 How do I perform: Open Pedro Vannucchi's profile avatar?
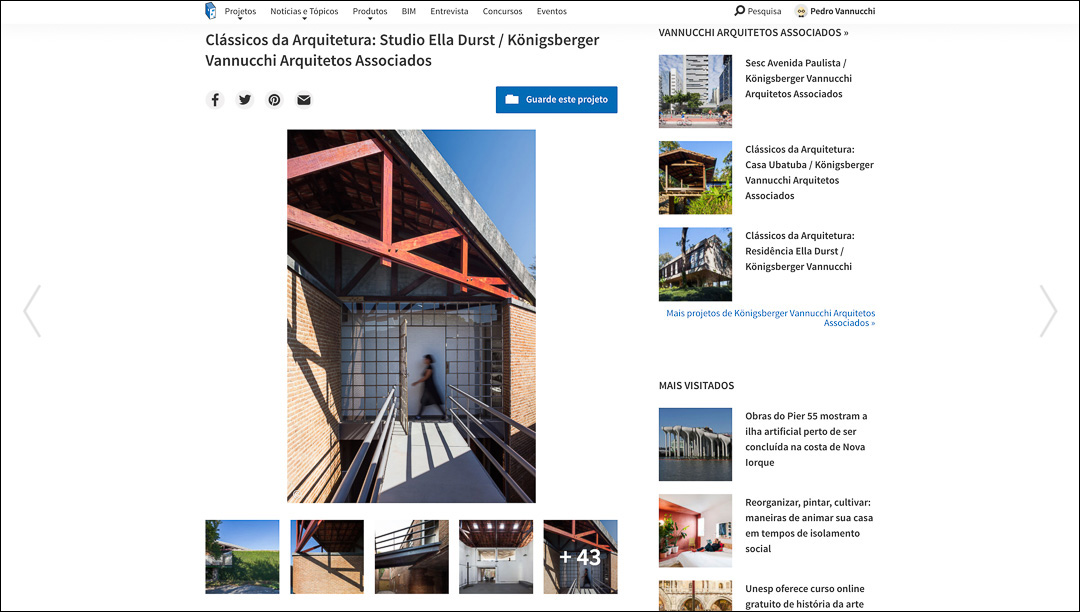(x=800, y=11)
